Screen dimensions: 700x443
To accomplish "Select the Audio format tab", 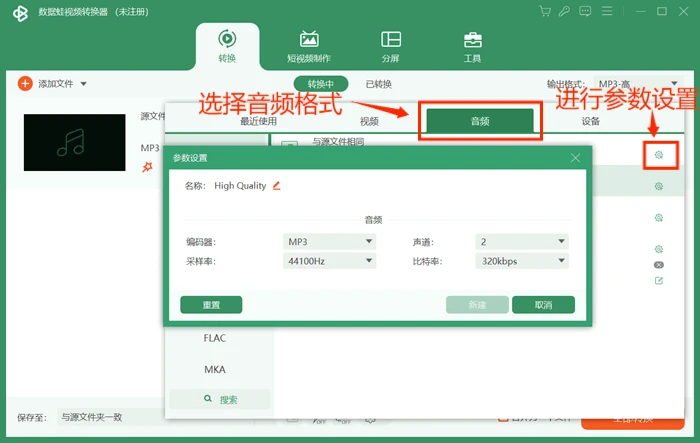I will (x=480, y=121).
